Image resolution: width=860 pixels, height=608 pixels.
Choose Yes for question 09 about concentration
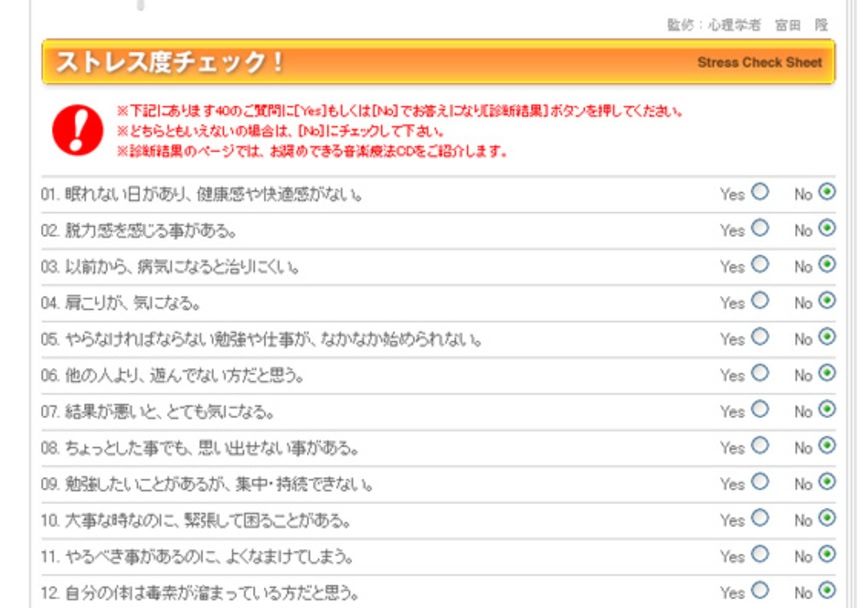[760, 482]
